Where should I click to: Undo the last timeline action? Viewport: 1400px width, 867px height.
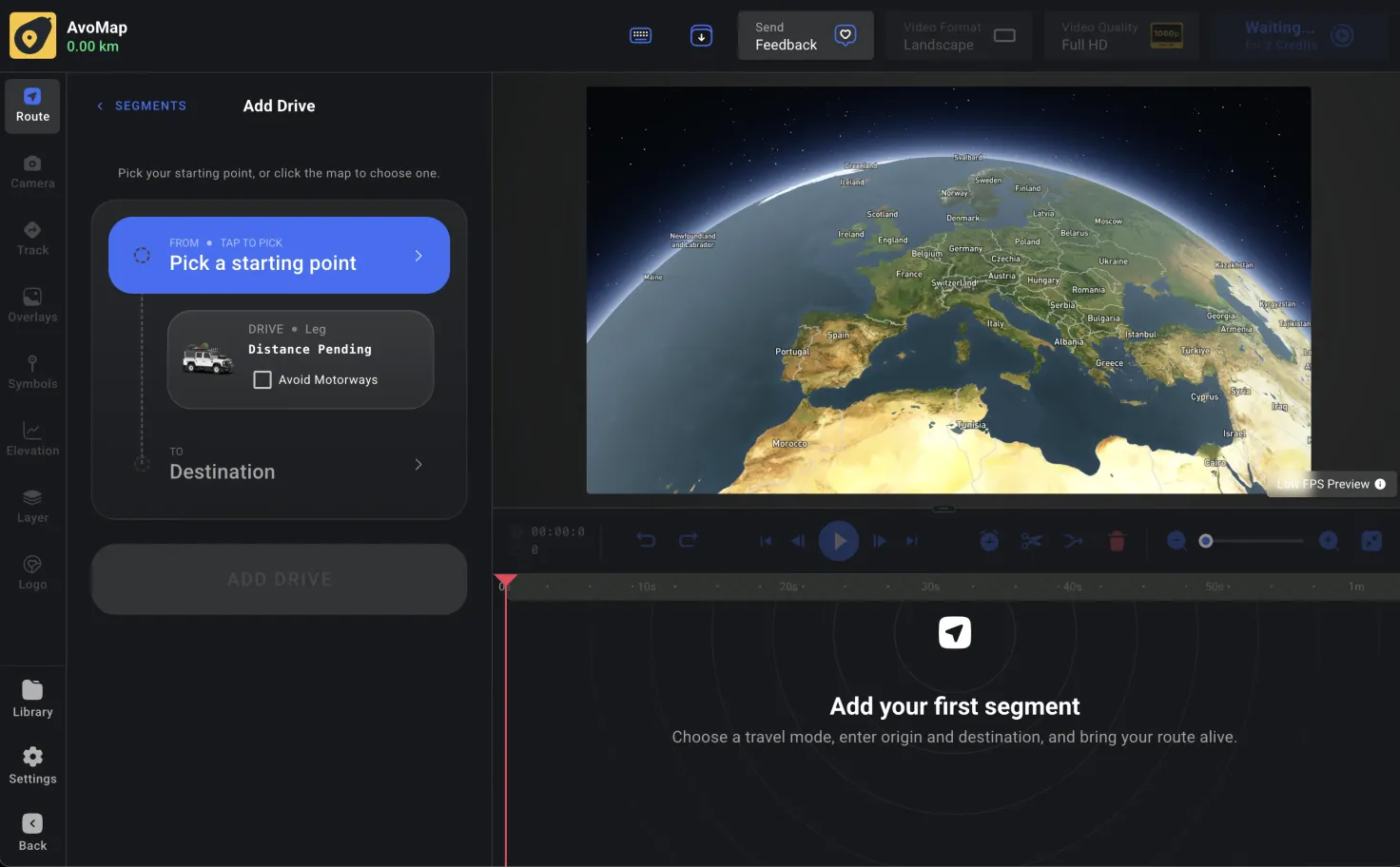[646, 540]
